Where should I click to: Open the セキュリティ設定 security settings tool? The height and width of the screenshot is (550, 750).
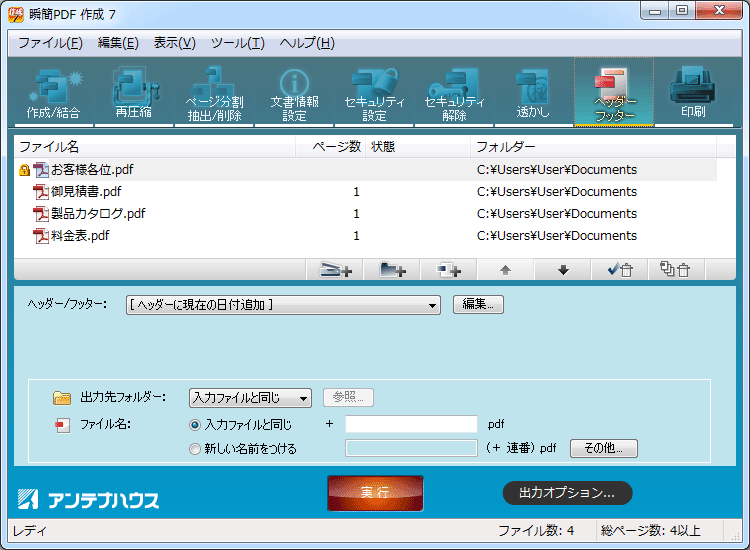374,93
